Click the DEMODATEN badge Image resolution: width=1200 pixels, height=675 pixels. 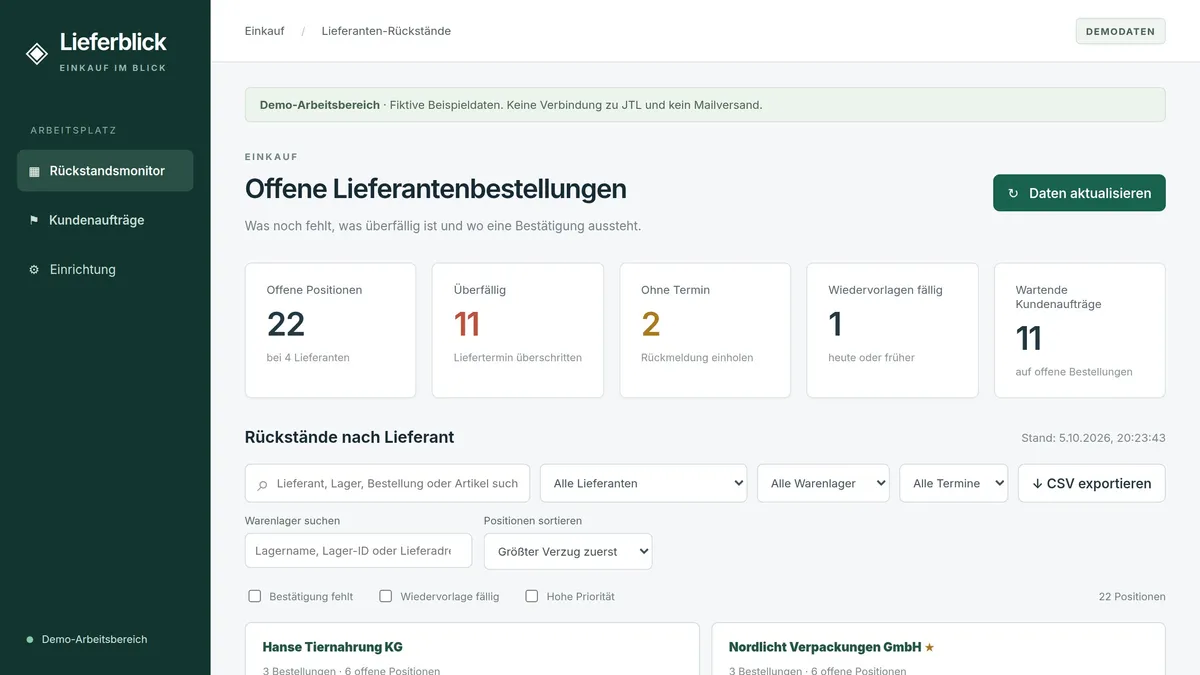[x=1121, y=31]
